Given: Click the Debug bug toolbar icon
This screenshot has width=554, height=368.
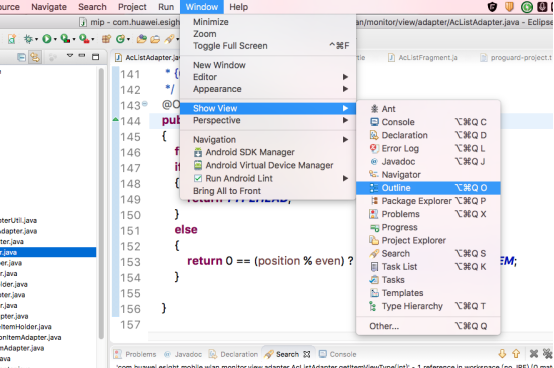Looking at the screenshot, I should 28,39.
